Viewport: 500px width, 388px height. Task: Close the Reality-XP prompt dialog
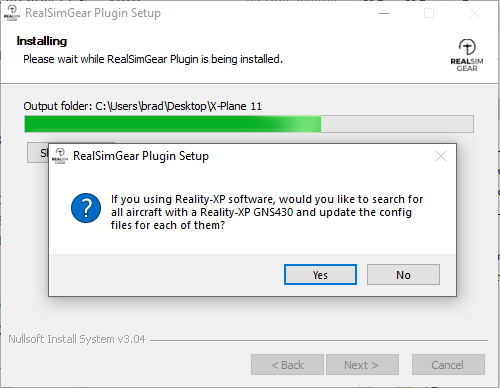(441, 156)
